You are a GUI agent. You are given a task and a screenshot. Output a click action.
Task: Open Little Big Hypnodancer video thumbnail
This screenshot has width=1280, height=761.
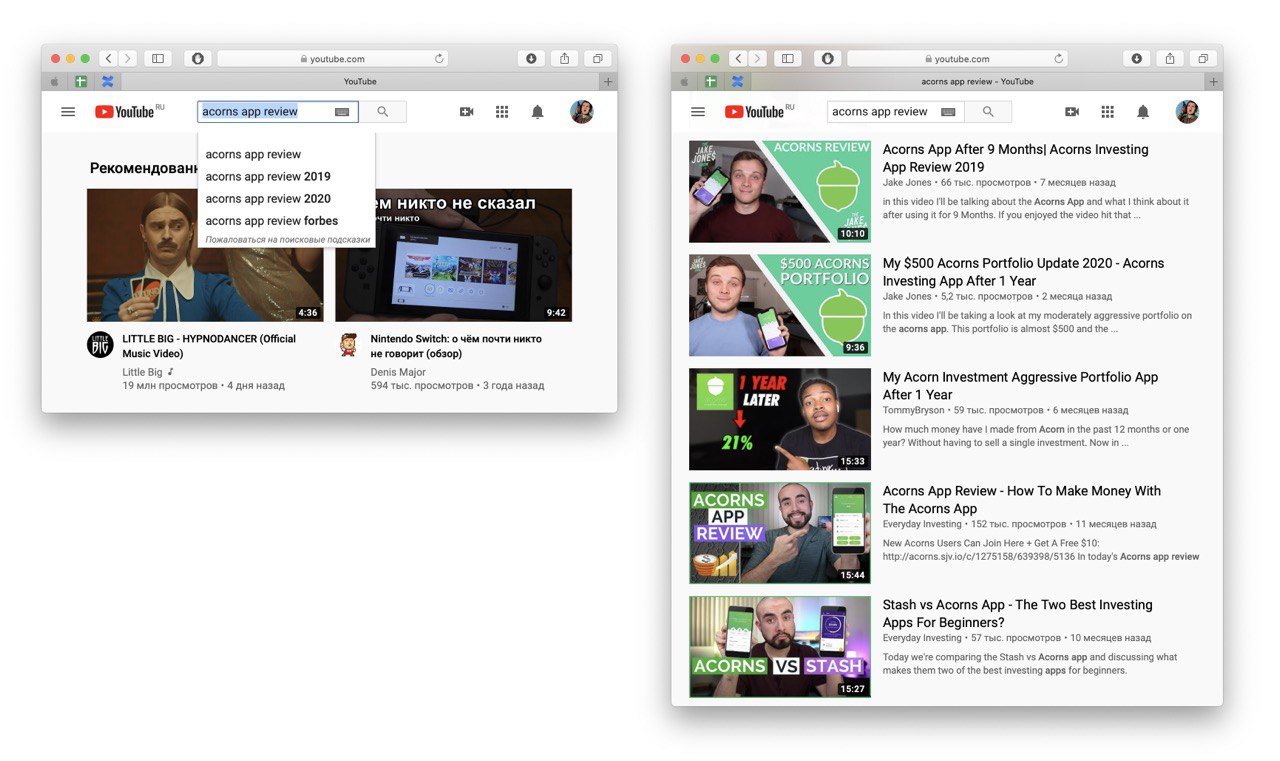tap(205, 255)
